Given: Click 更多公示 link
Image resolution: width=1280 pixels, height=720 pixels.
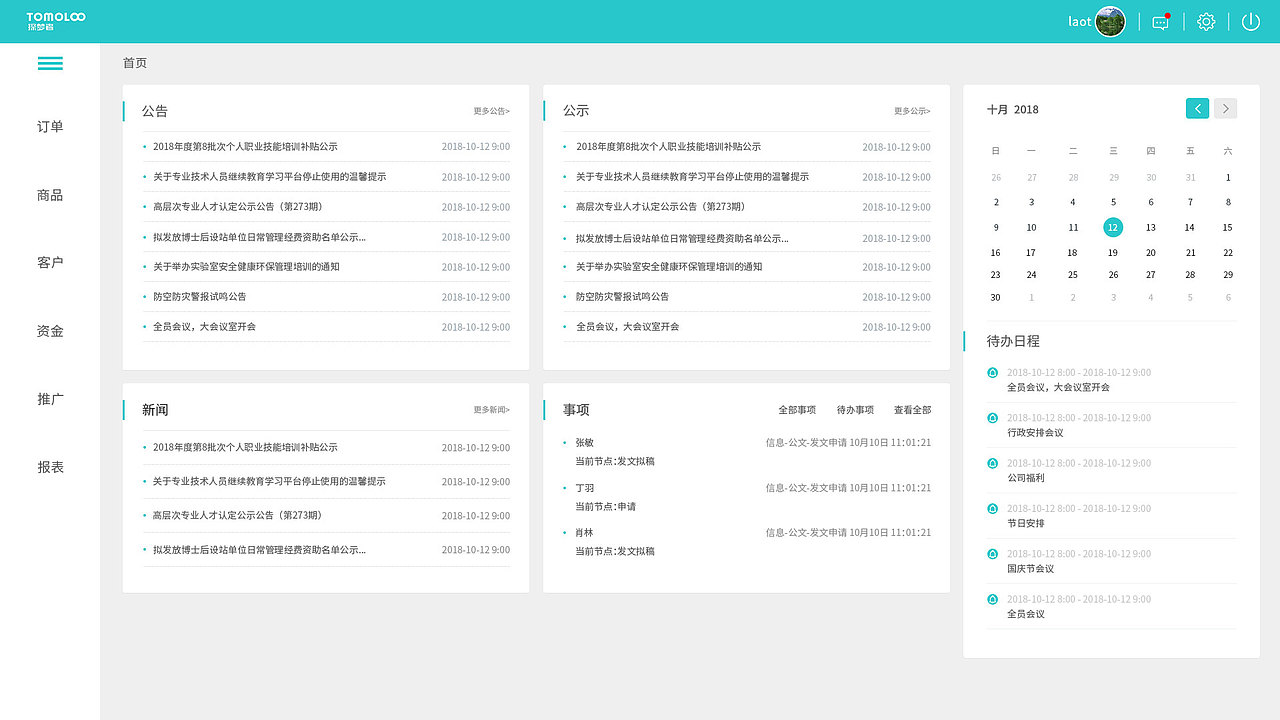Looking at the screenshot, I should point(912,111).
